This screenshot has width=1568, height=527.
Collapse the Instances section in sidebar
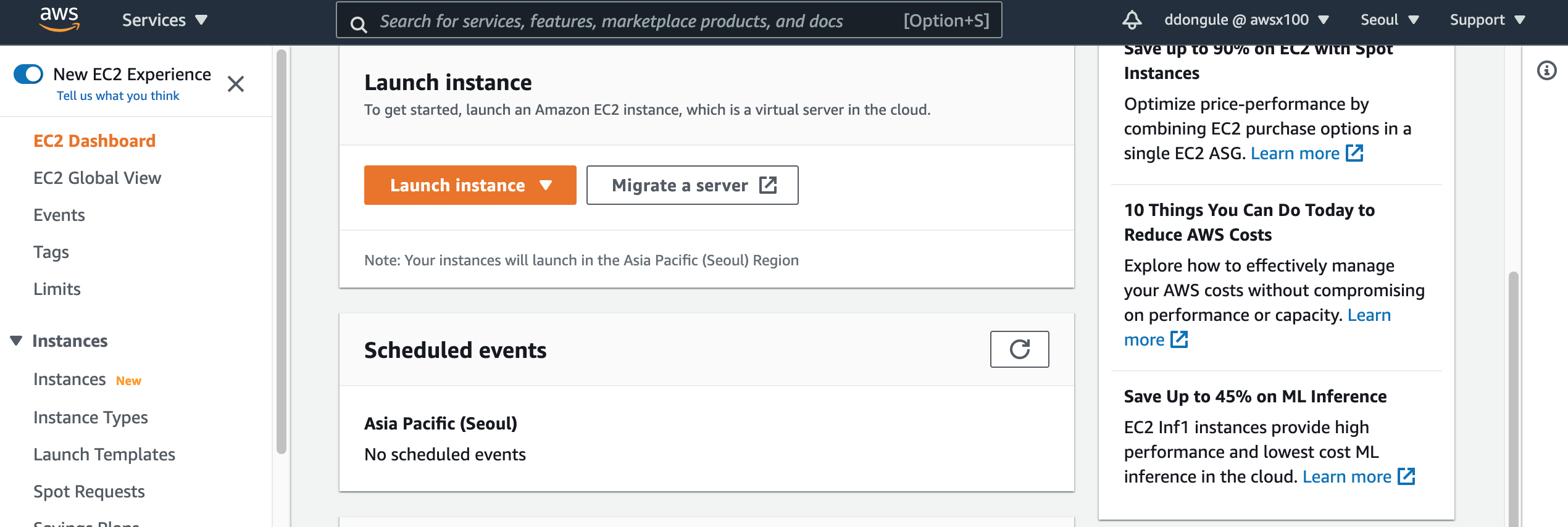17,341
